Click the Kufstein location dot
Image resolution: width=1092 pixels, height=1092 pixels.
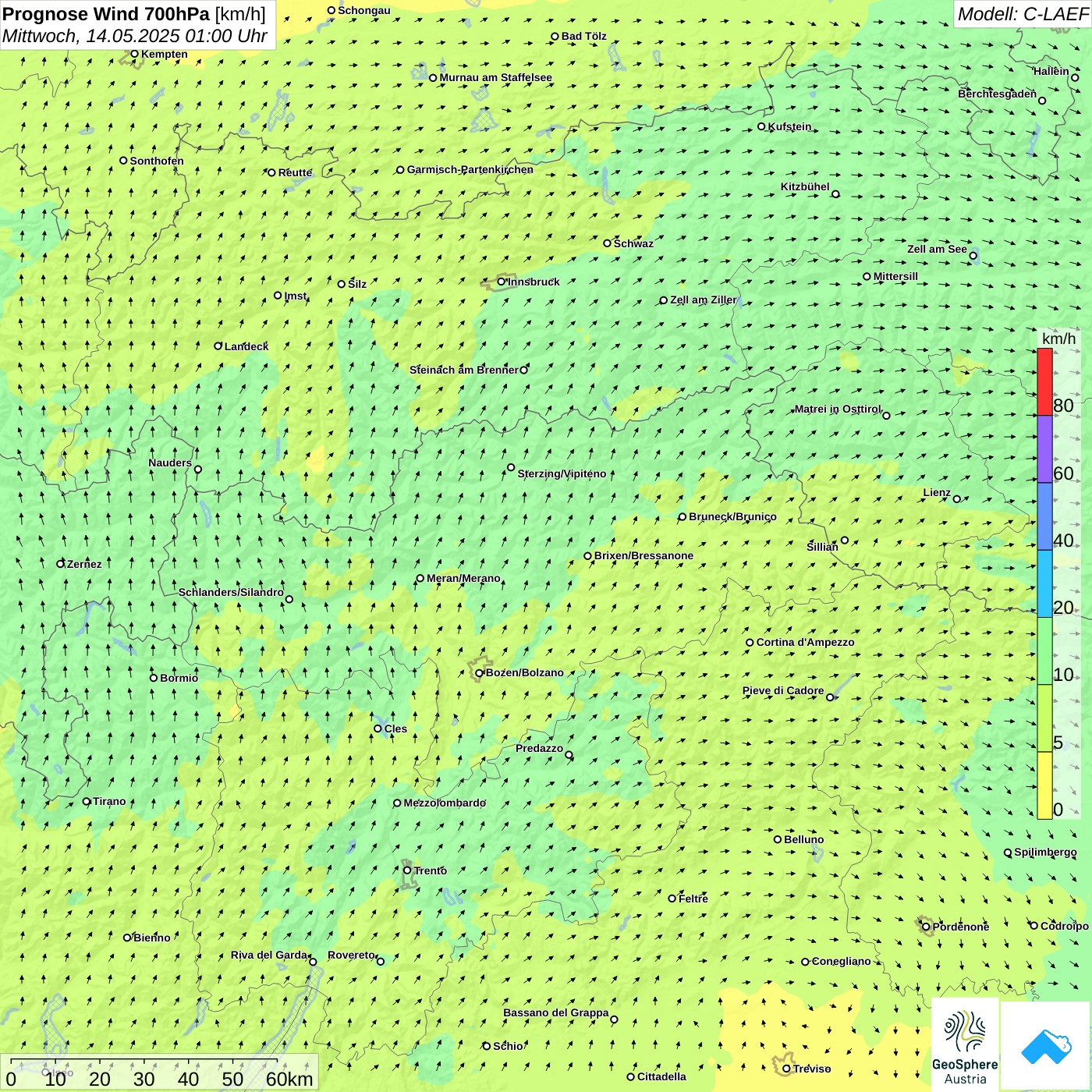[762, 126]
